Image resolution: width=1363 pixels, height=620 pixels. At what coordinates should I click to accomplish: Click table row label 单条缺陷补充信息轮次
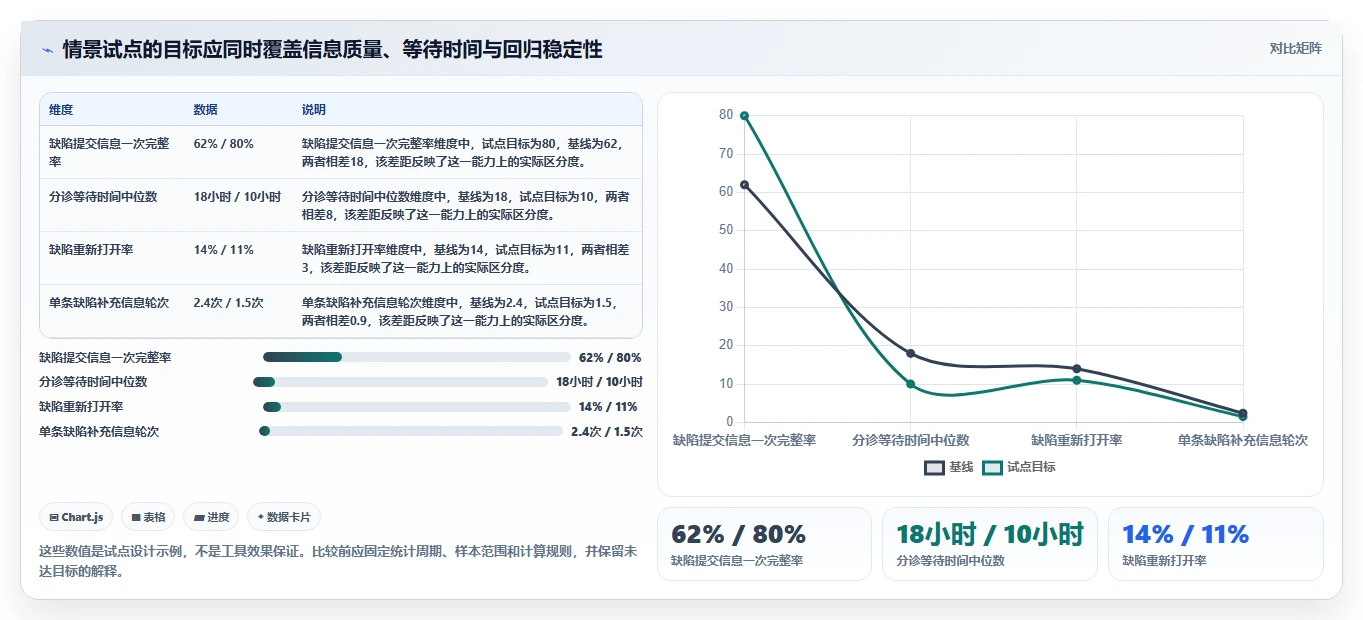[x=109, y=303]
